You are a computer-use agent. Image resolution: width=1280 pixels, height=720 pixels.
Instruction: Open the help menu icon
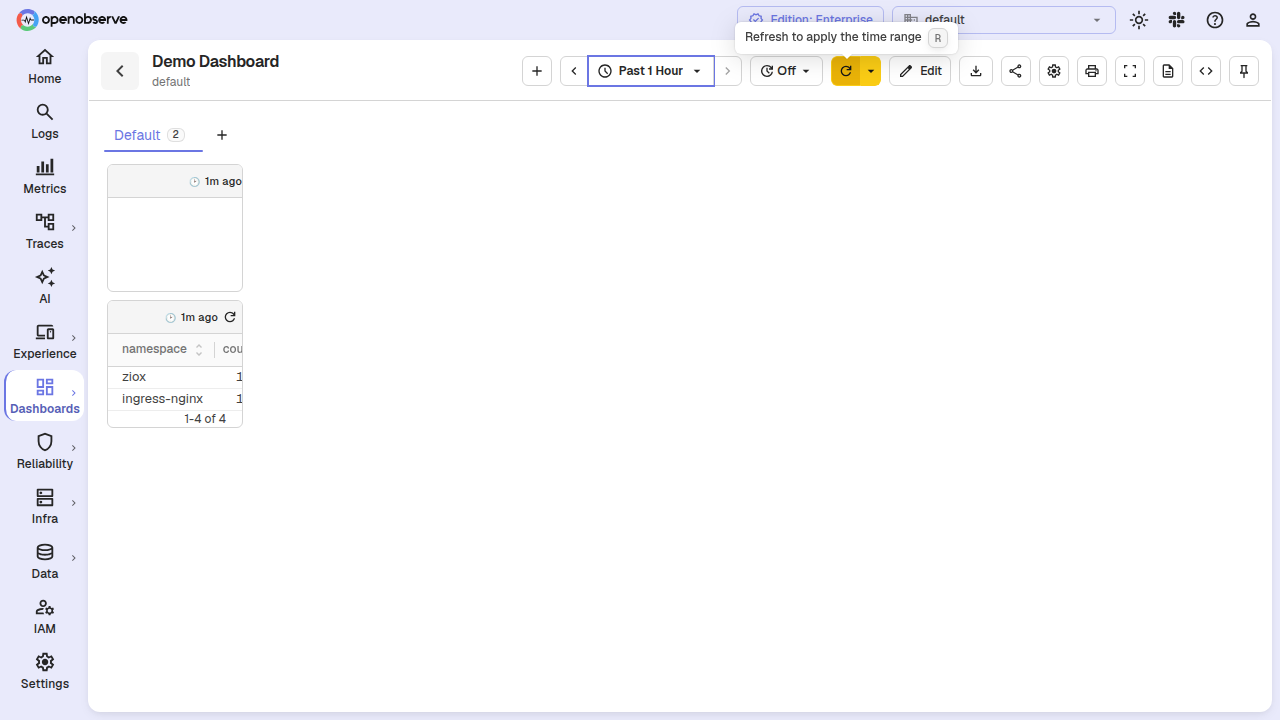click(1214, 20)
